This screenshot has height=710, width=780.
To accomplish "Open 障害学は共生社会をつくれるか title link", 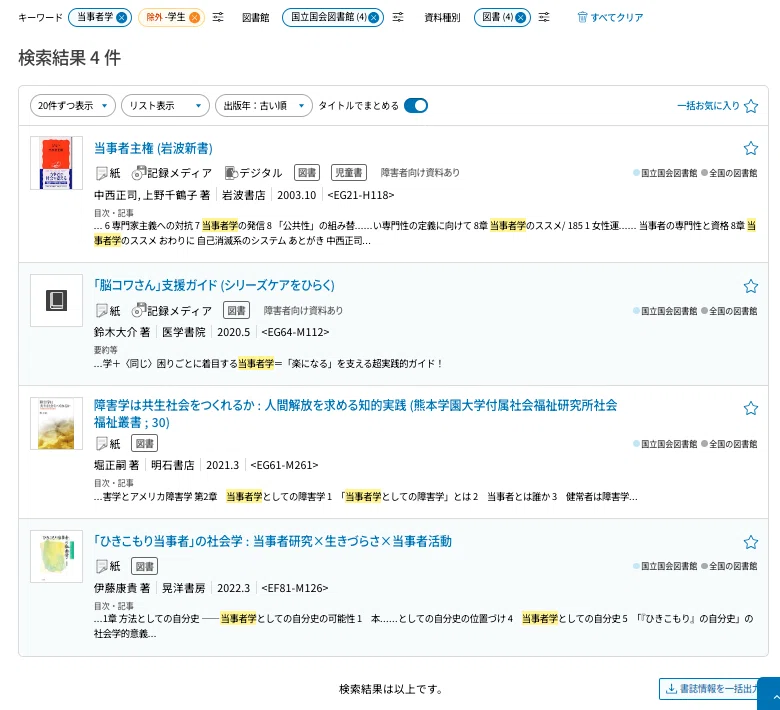I will coord(355,413).
